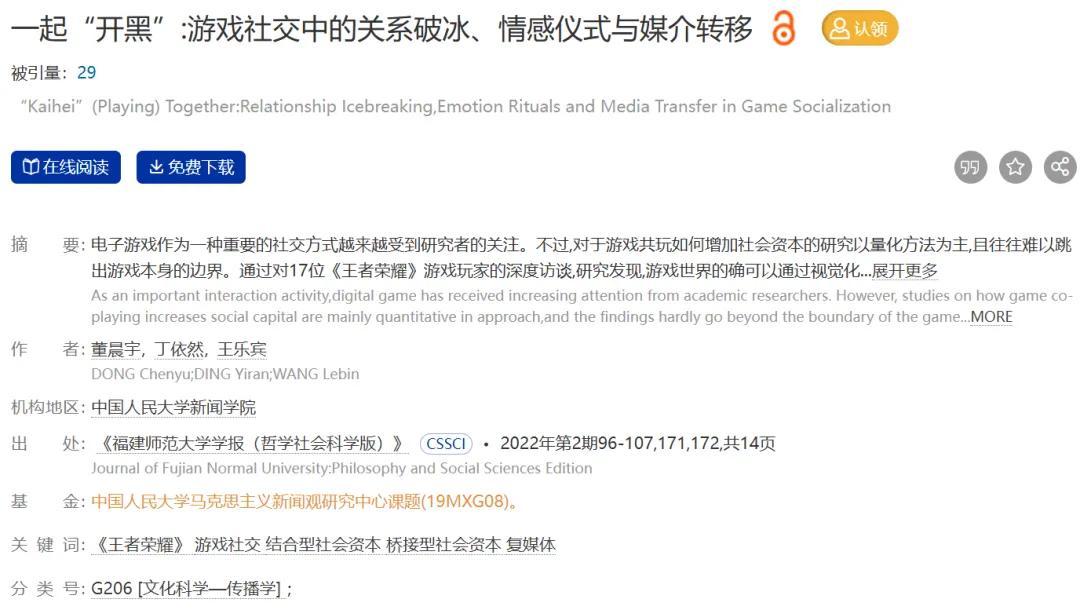Click the 认领 claim button
1080x610 pixels.
(x=860, y=28)
